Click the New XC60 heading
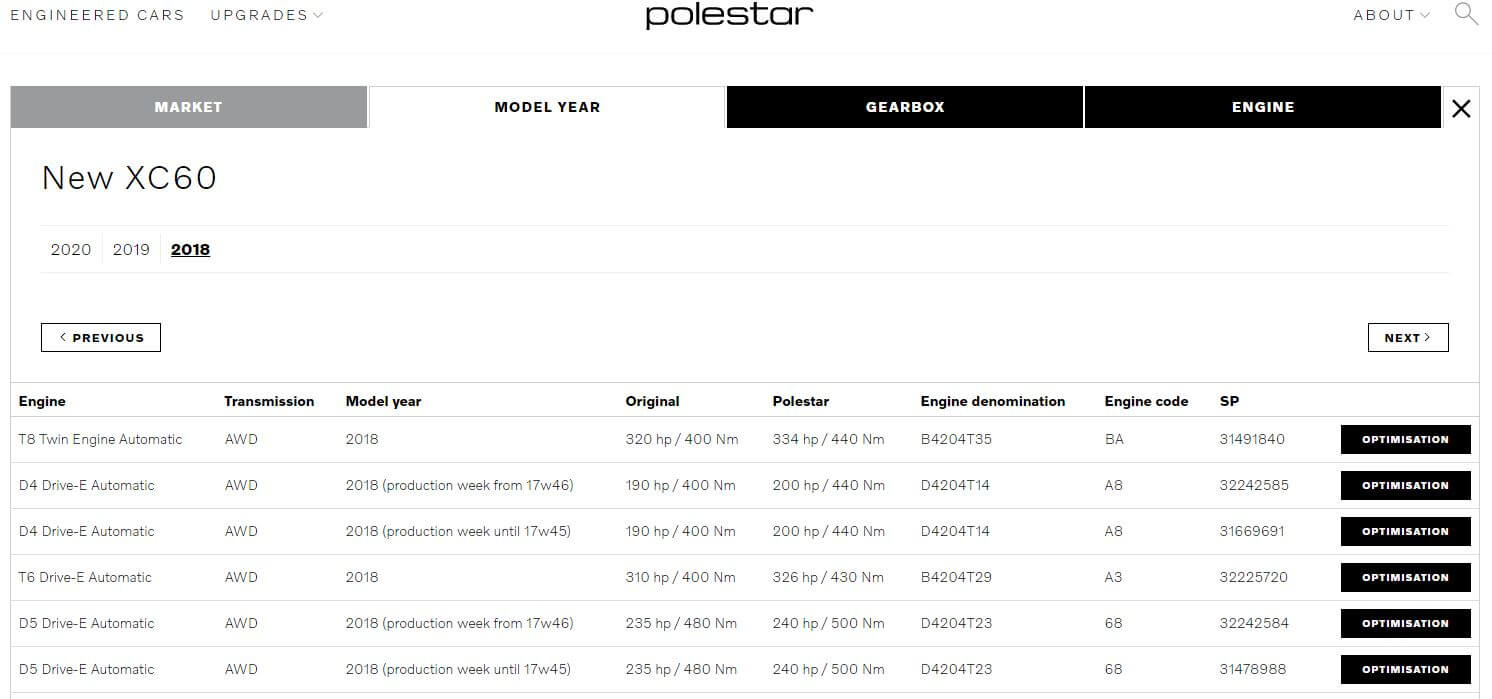The height and width of the screenshot is (699, 1492). click(x=129, y=178)
